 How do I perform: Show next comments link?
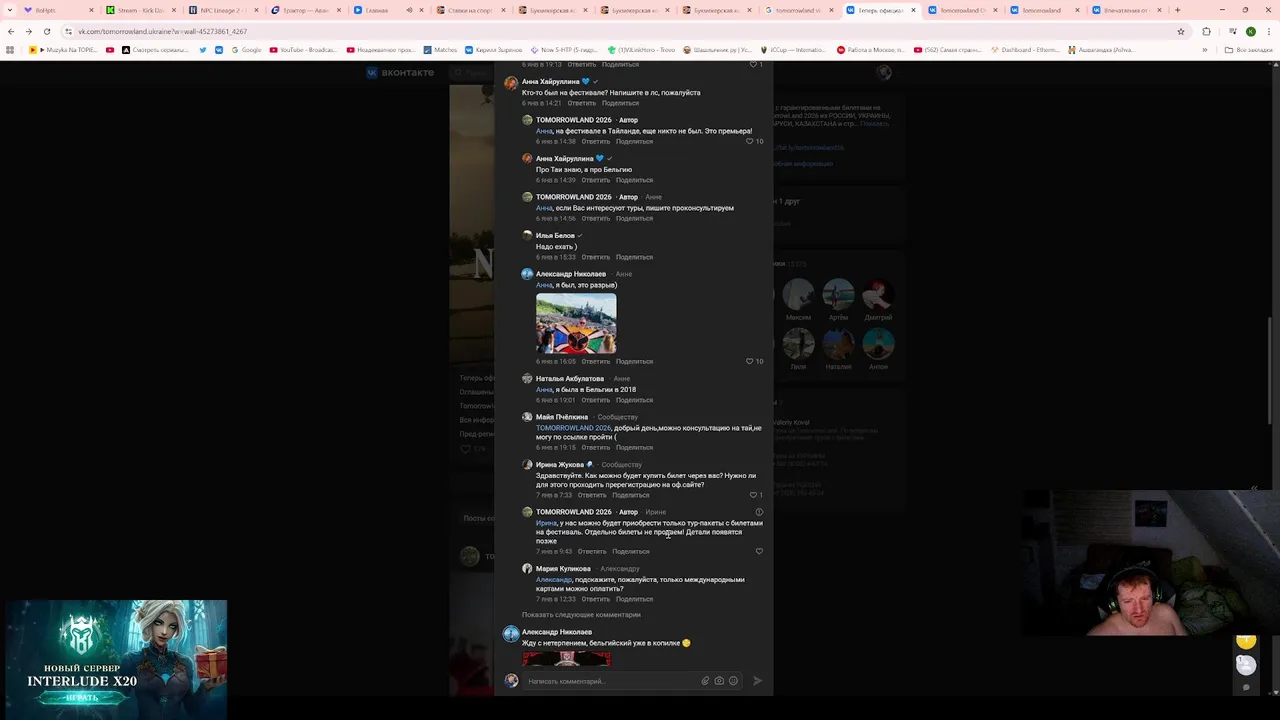pyautogui.click(x=581, y=615)
